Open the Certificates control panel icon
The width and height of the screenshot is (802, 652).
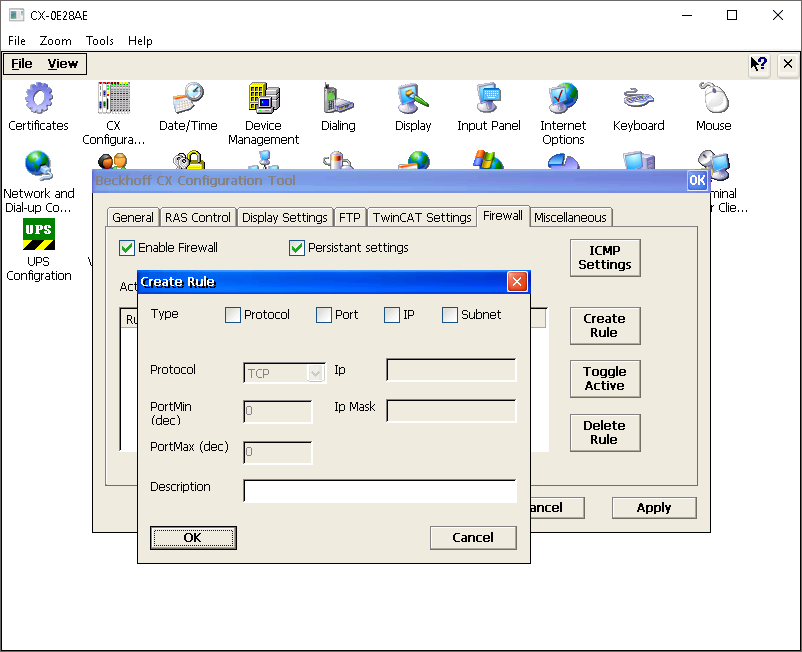(x=38, y=107)
